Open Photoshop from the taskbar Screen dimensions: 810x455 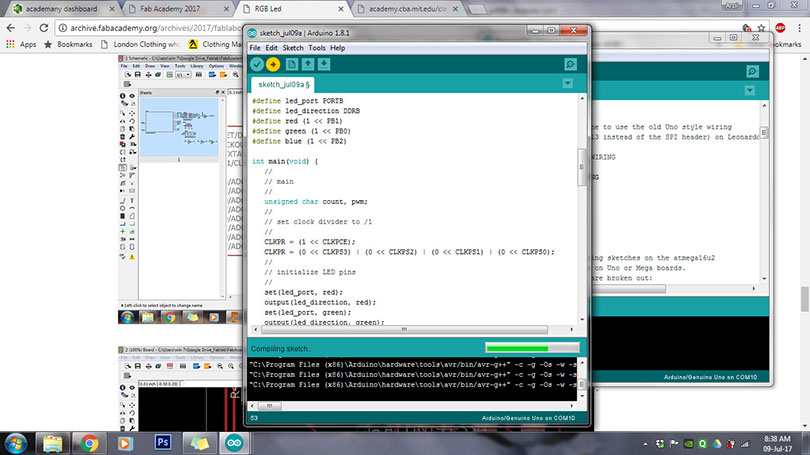pyautogui.click(x=163, y=443)
